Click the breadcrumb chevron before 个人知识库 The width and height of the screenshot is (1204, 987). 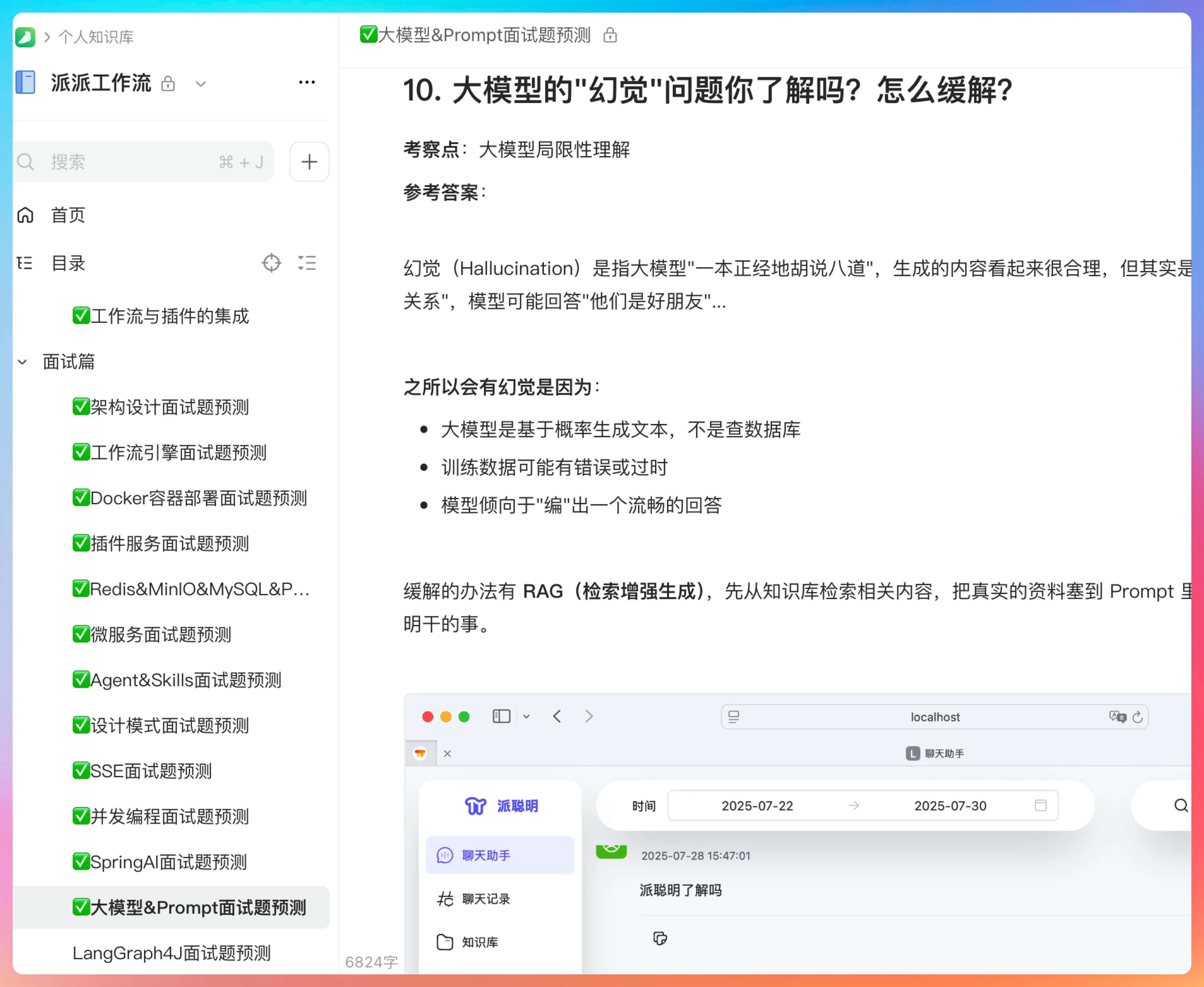[x=47, y=38]
